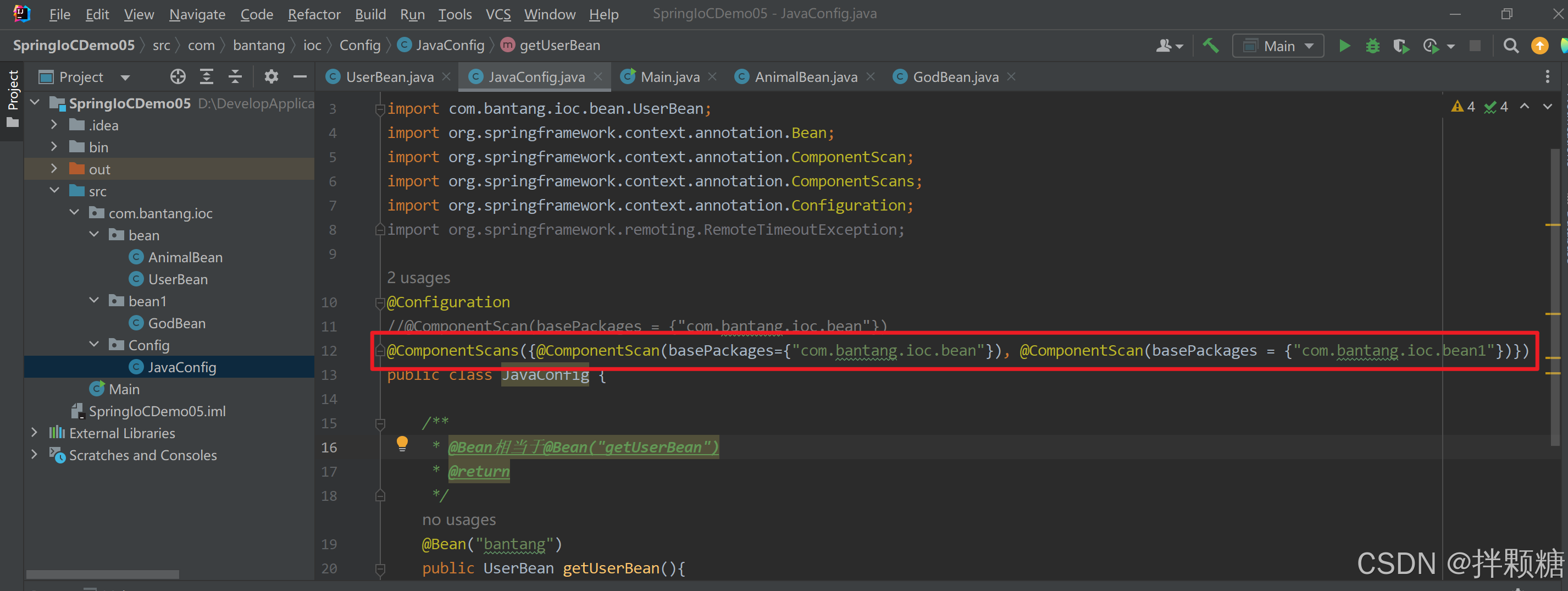Jump to previous highlighted error arrow
This screenshot has height=591, width=1568.
[1524, 107]
